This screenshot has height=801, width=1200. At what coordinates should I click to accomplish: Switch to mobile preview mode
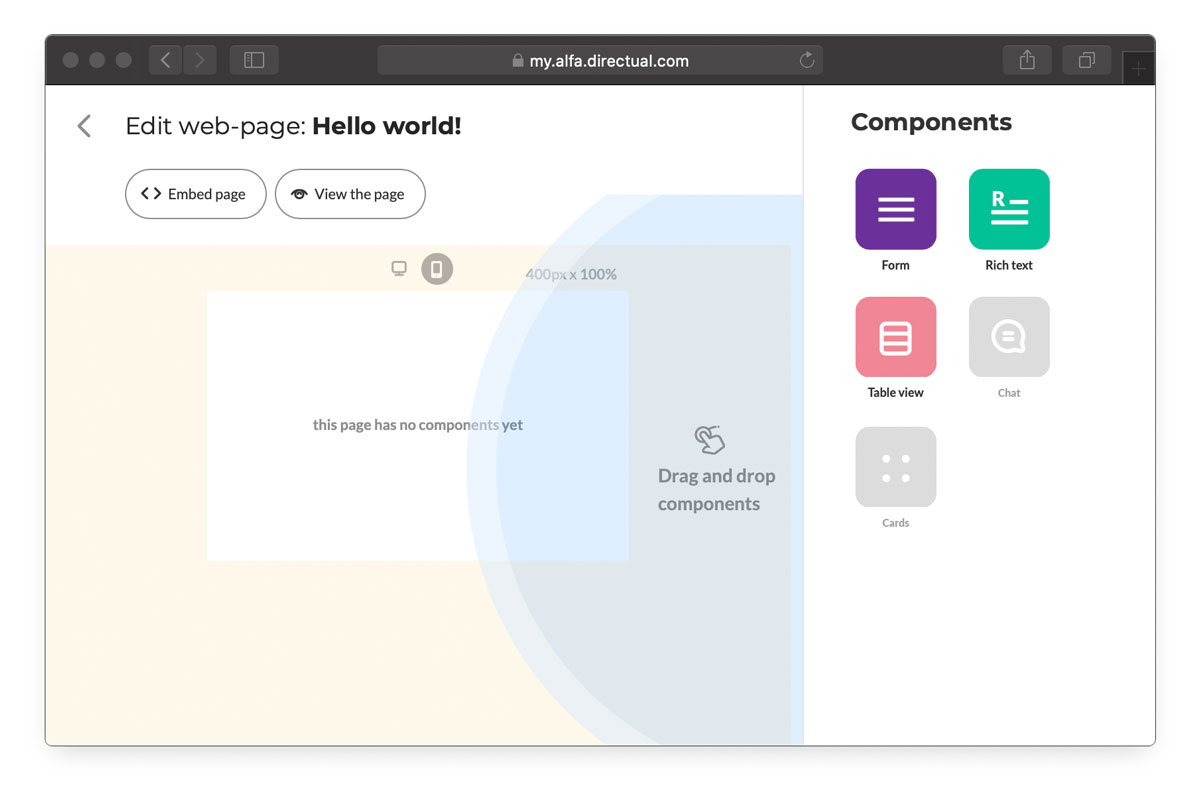437,268
